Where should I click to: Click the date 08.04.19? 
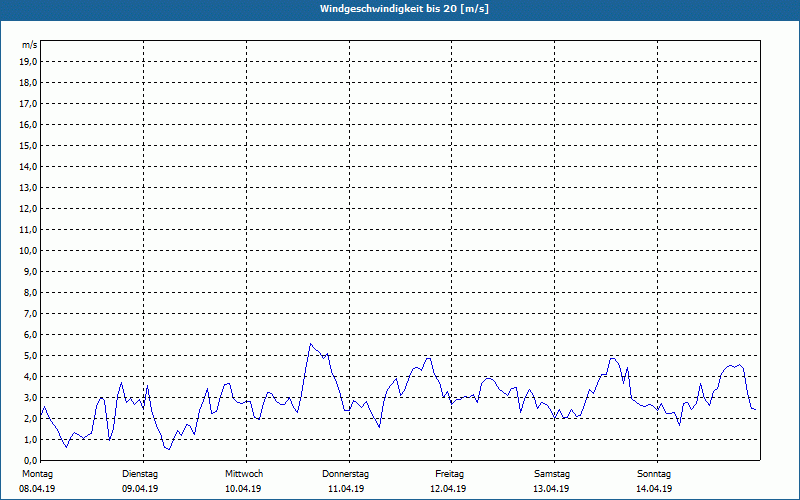click(x=37, y=489)
